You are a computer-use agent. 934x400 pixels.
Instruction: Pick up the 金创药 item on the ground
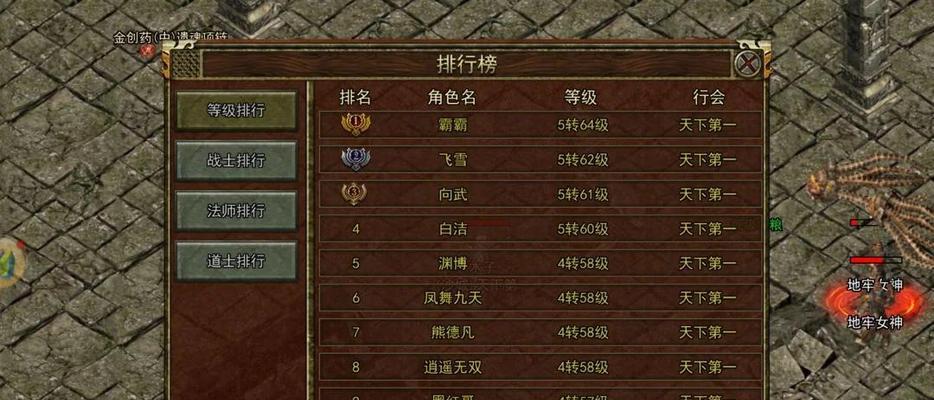tap(145, 51)
